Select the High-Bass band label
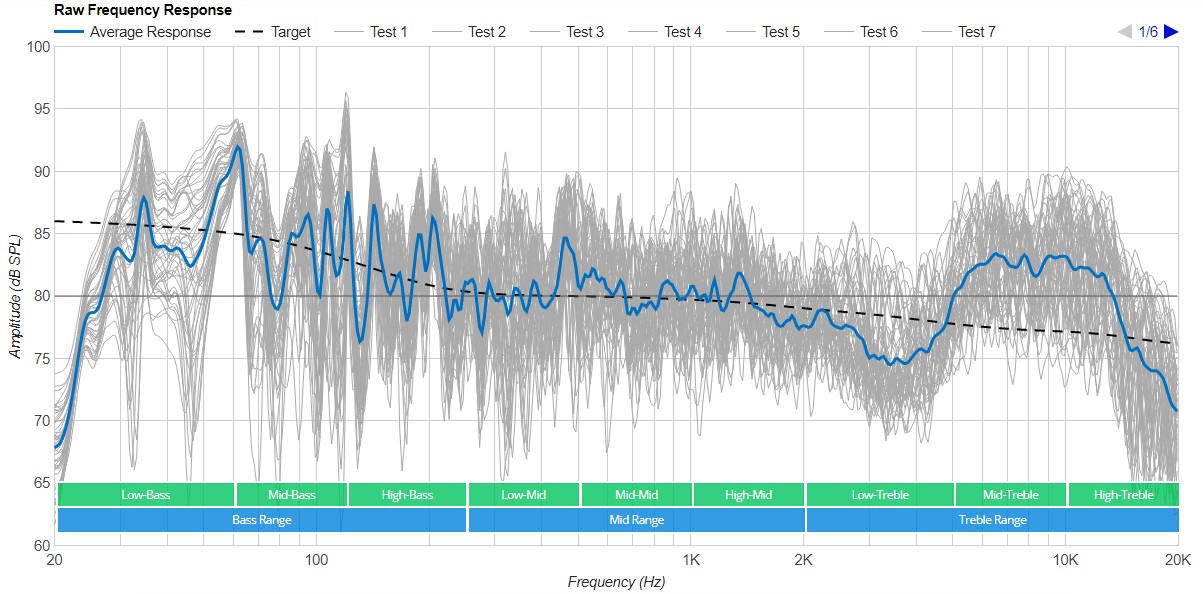Viewport: 1203px width, 594px height. click(x=408, y=494)
